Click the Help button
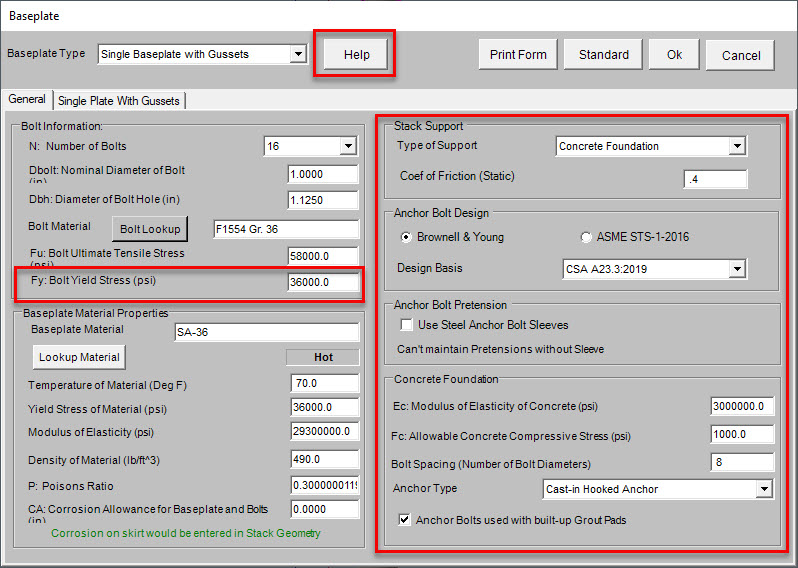798x568 pixels. coord(356,55)
